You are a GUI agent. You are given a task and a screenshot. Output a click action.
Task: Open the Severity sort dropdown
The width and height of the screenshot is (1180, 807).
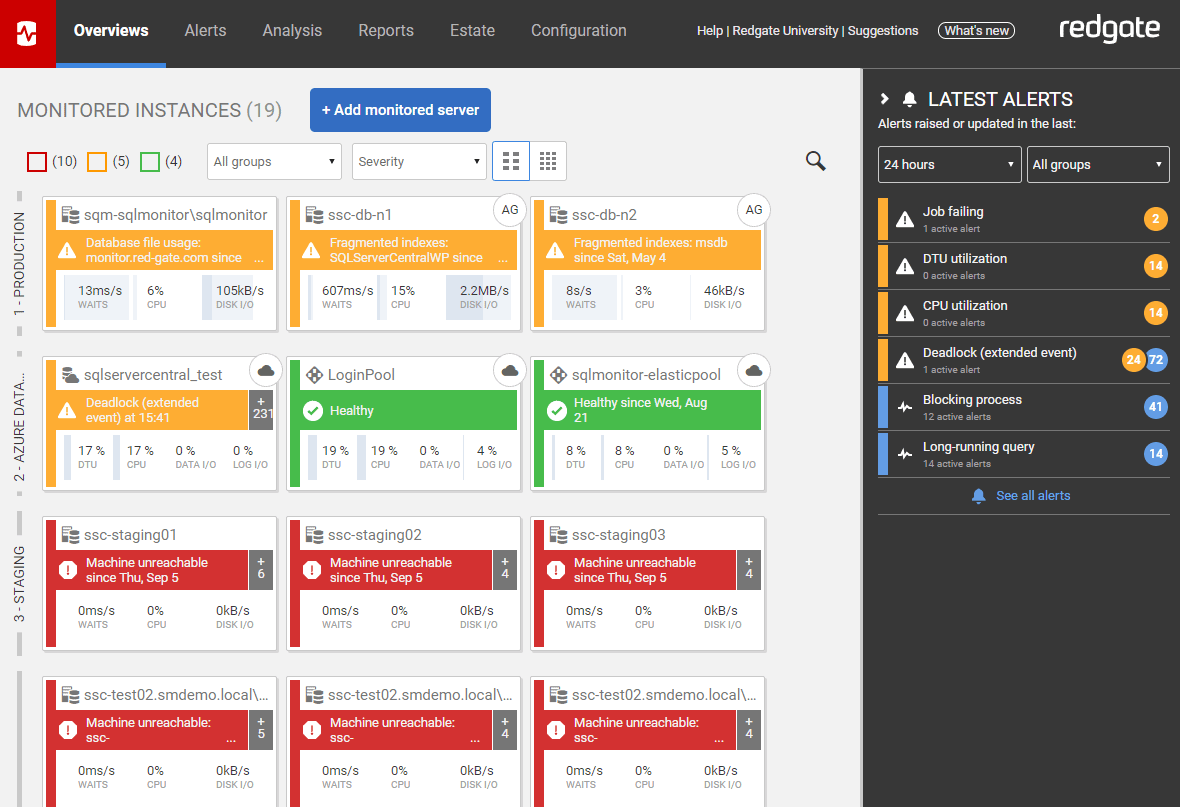(418, 161)
